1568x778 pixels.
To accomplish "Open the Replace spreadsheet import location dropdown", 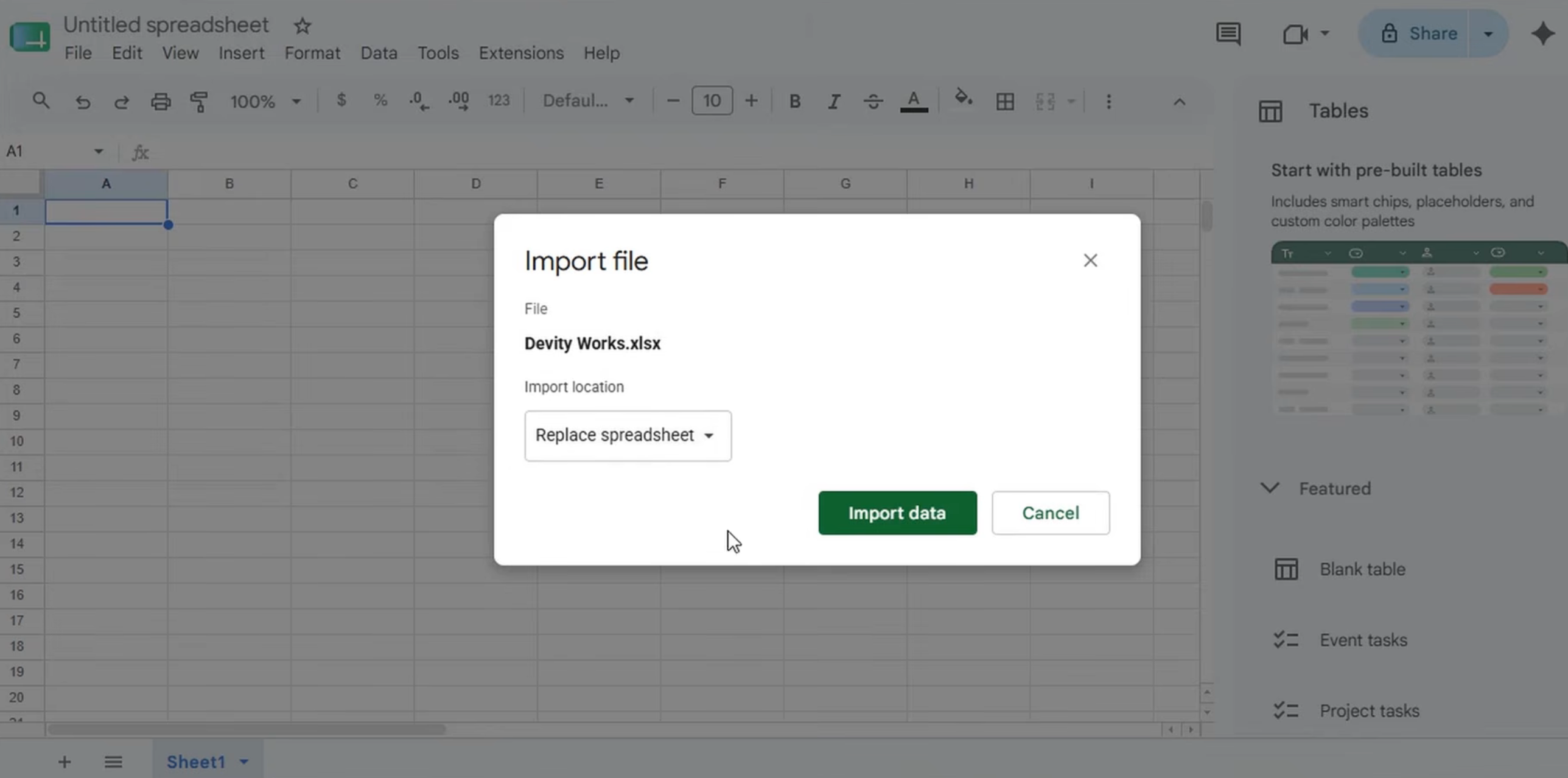I will click(628, 436).
